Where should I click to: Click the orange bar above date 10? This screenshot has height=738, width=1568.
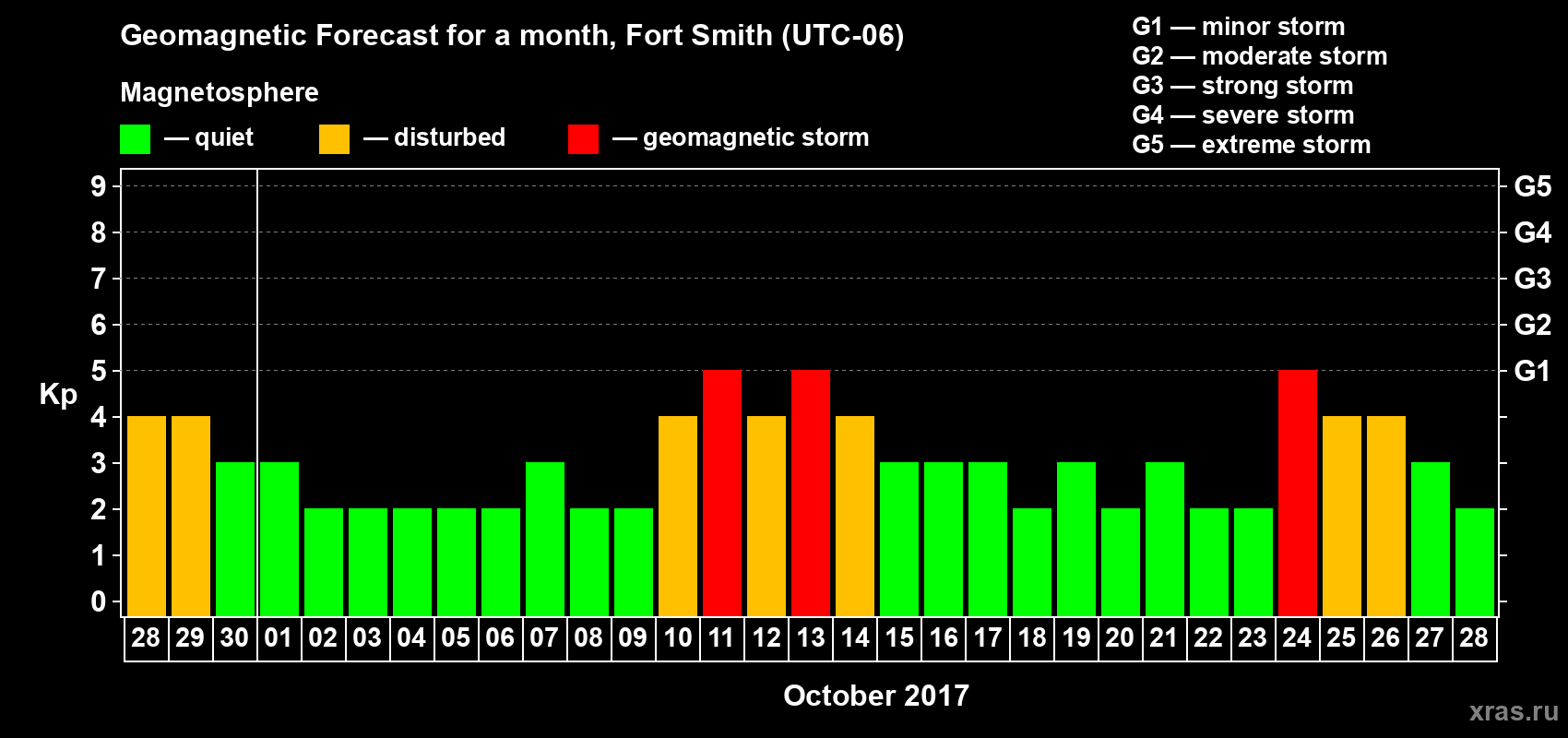tap(678, 516)
